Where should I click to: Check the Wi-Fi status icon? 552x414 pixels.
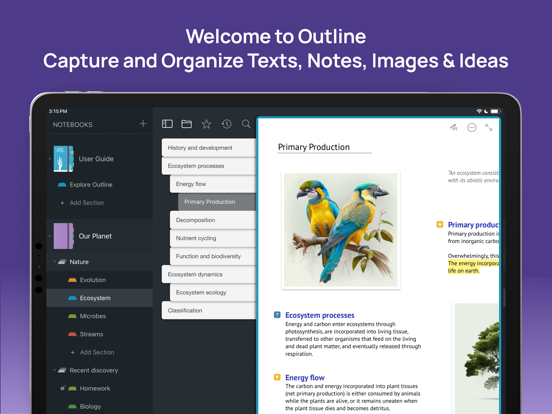(479, 111)
